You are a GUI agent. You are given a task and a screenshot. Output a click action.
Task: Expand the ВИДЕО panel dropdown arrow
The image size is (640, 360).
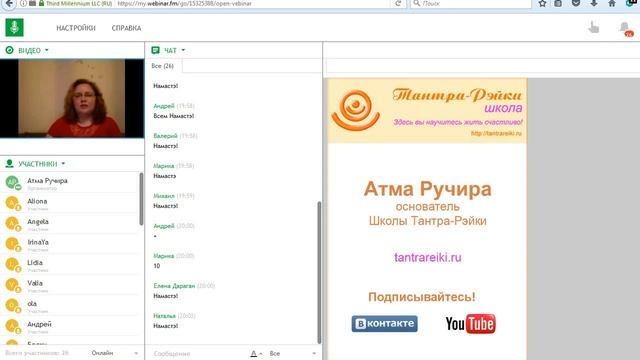click(x=47, y=50)
